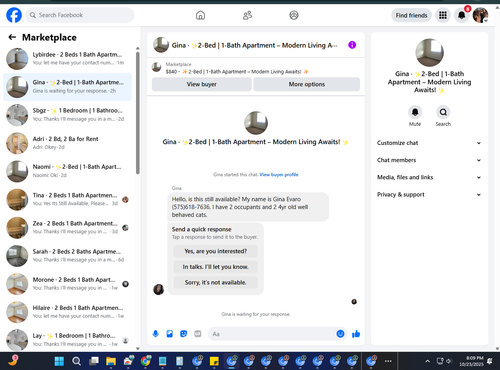
Task: Open the notifications bell
Action: [461, 15]
